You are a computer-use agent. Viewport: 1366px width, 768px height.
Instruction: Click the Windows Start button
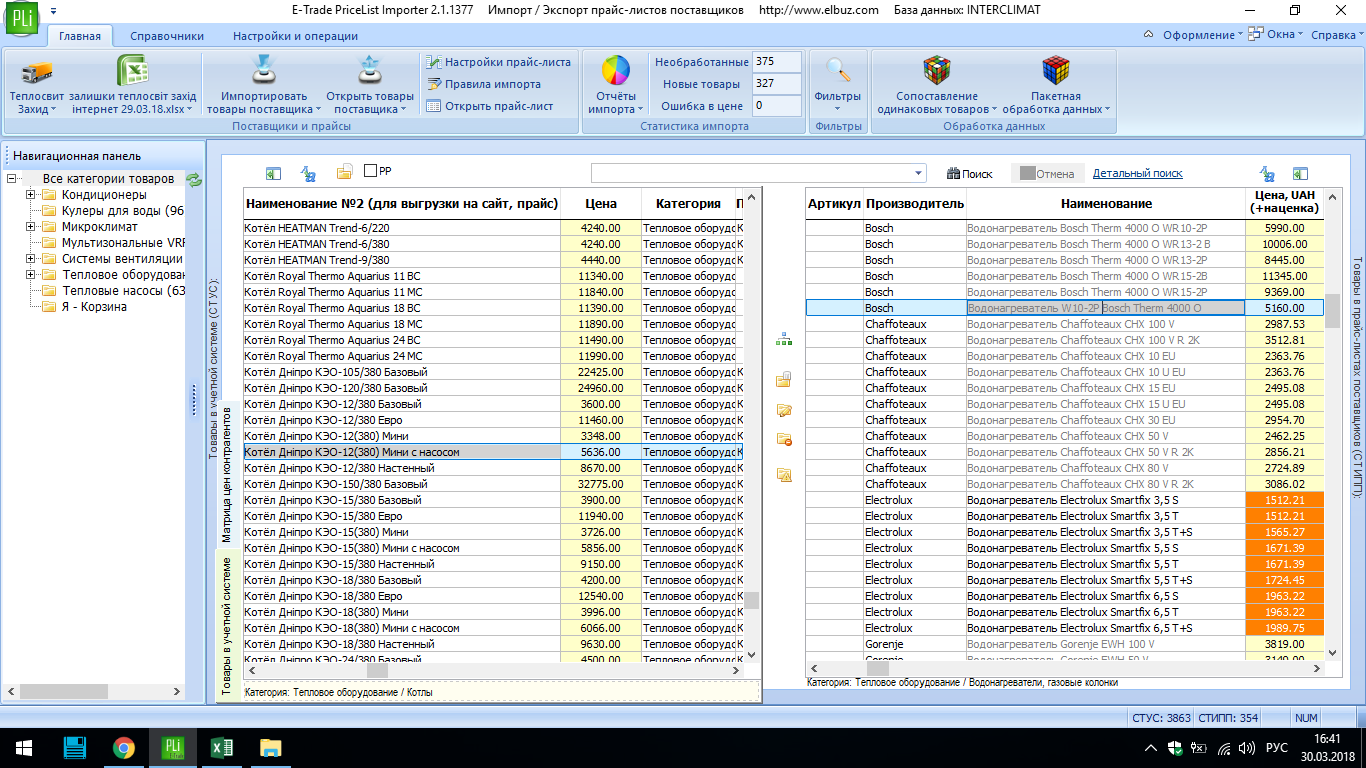point(24,748)
